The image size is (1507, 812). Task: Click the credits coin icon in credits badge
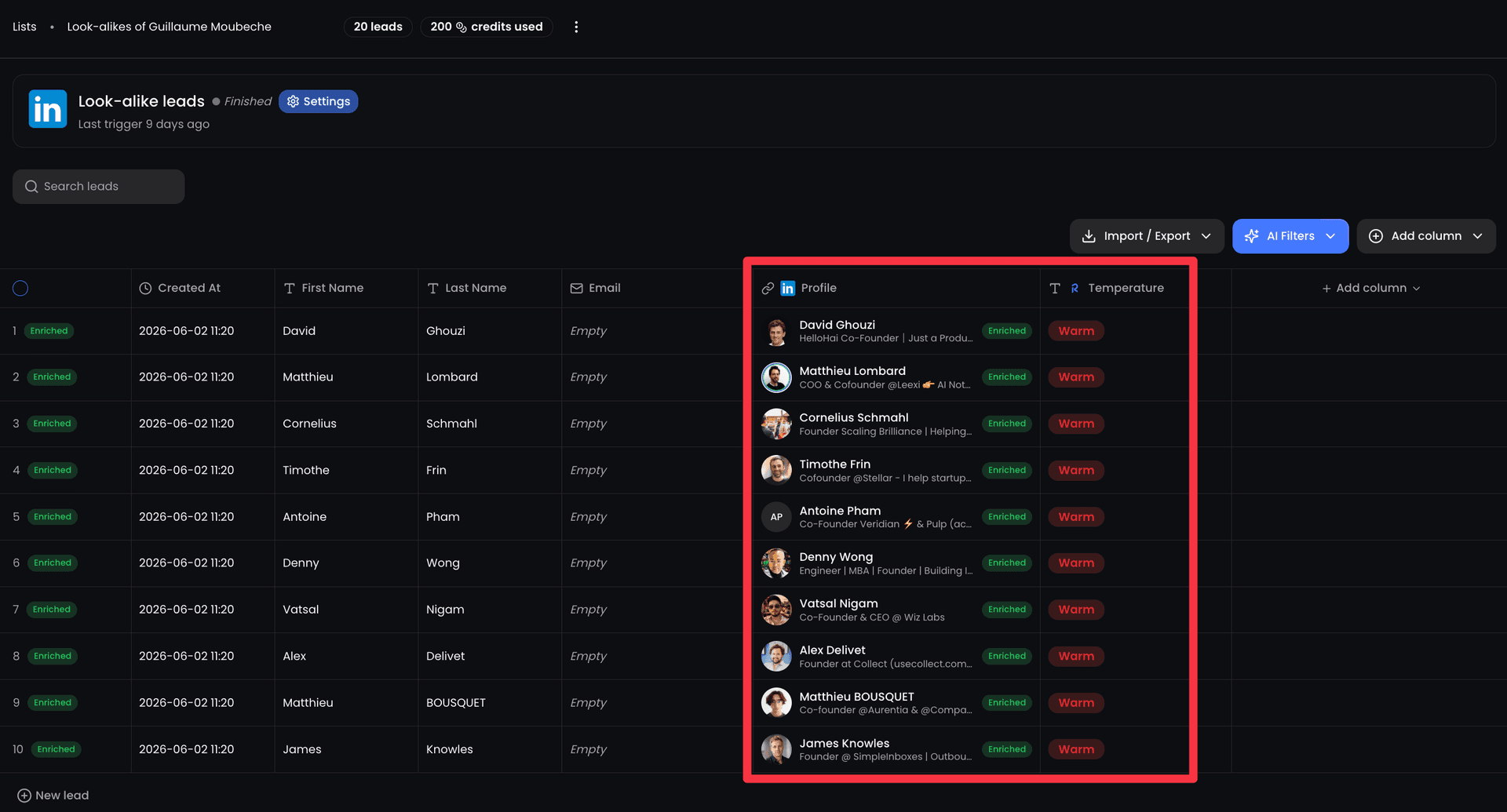pyautogui.click(x=462, y=27)
